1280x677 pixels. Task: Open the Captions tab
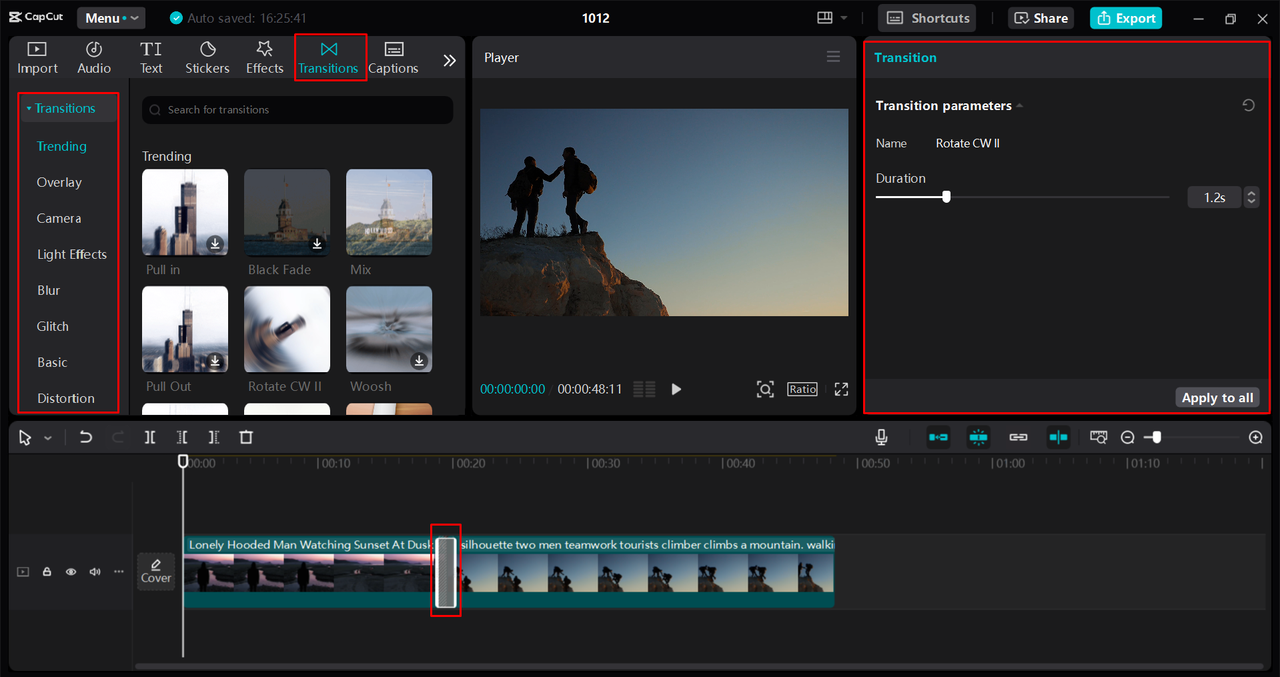393,58
